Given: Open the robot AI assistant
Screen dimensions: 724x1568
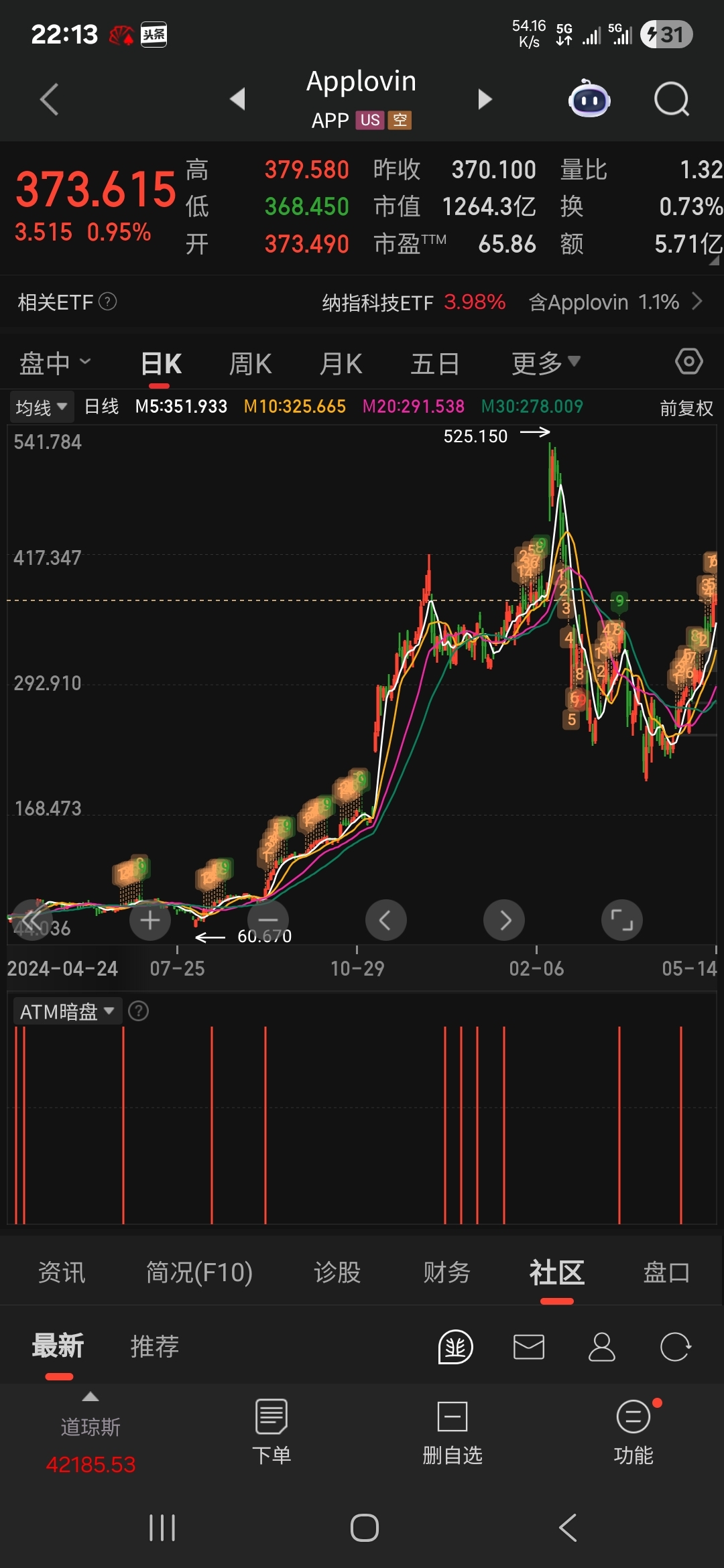Looking at the screenshot, I should click(589, 99).
